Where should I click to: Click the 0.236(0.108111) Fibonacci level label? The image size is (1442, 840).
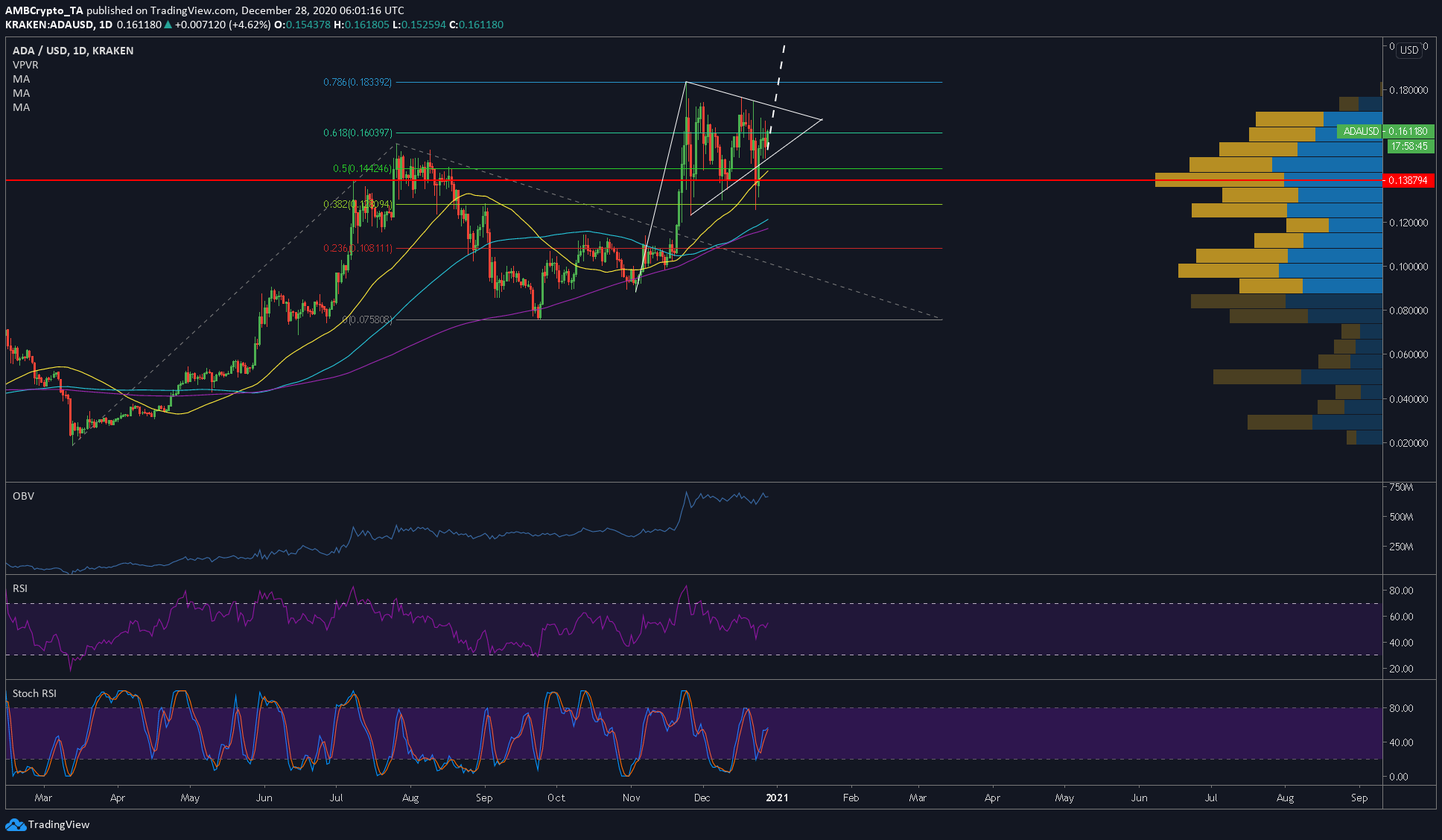click(358, 248)
